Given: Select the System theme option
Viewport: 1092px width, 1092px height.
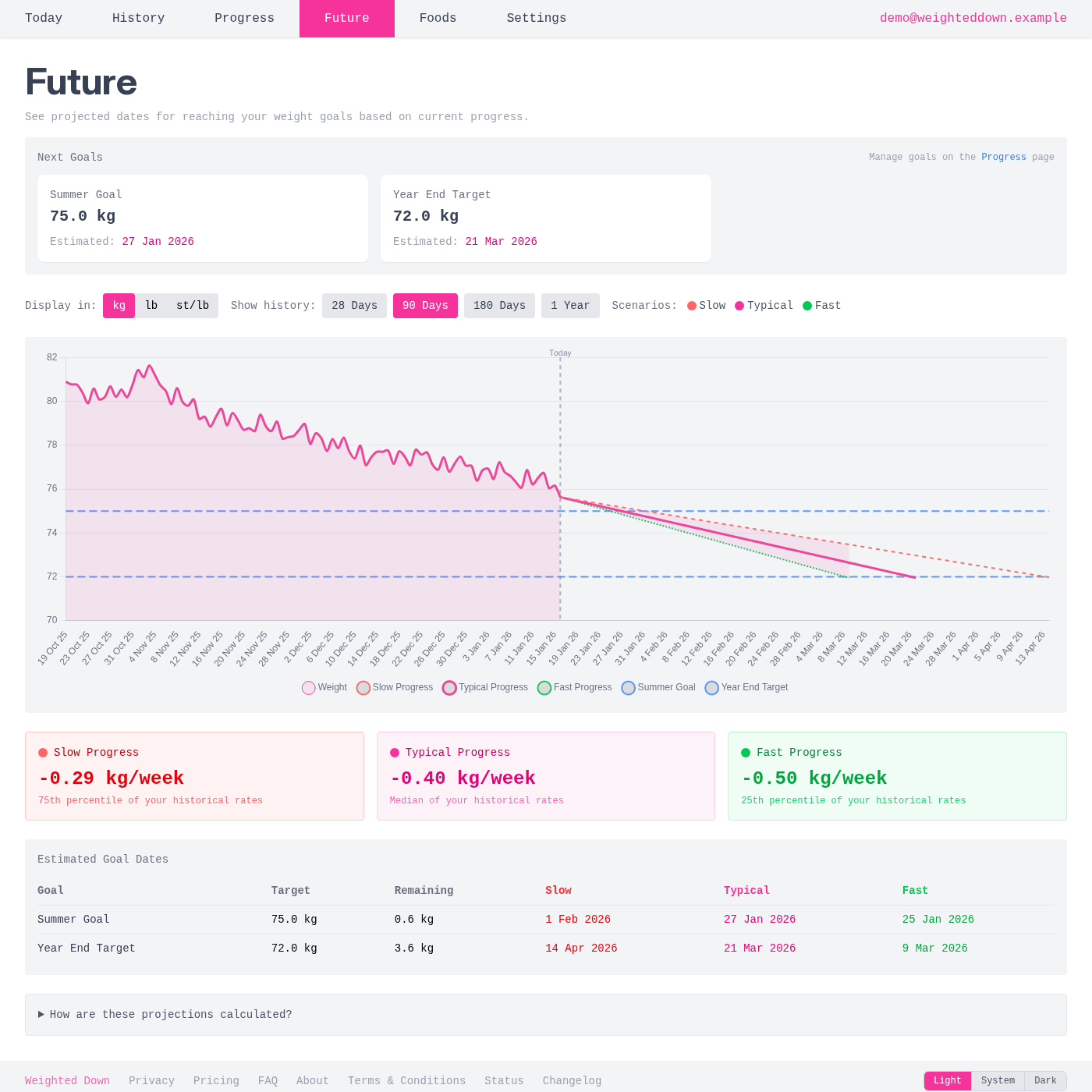Looking at the screenshot, I should [x=998, y=1080].
